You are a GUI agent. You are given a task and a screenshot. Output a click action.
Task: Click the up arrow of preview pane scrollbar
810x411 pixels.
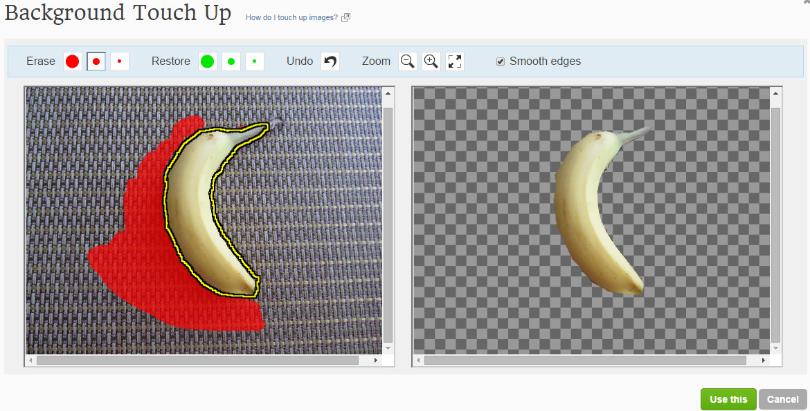tap(775, 93)
